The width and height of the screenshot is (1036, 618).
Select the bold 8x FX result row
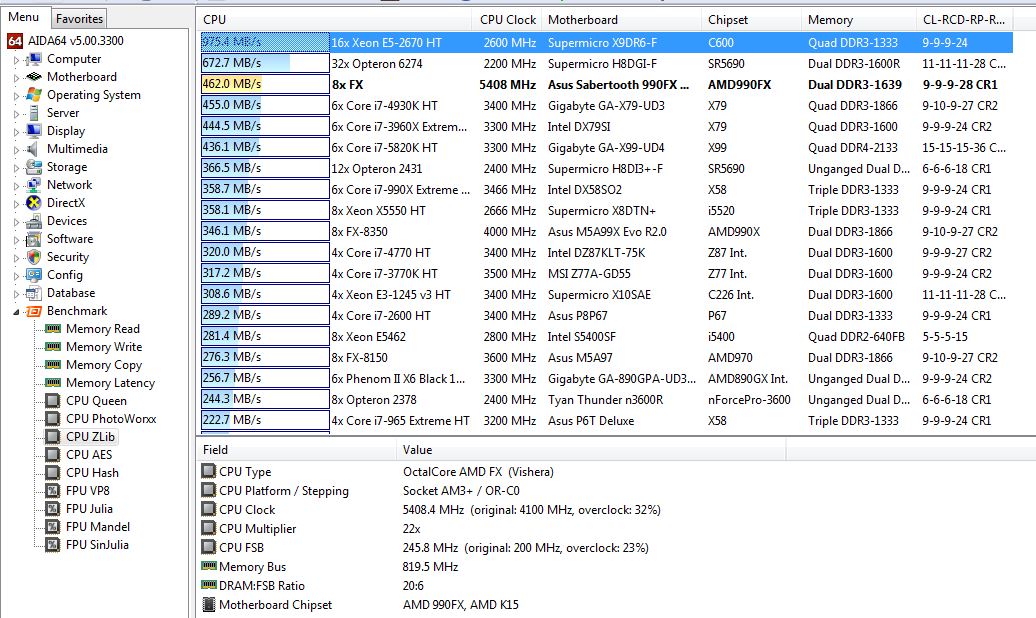607,85
